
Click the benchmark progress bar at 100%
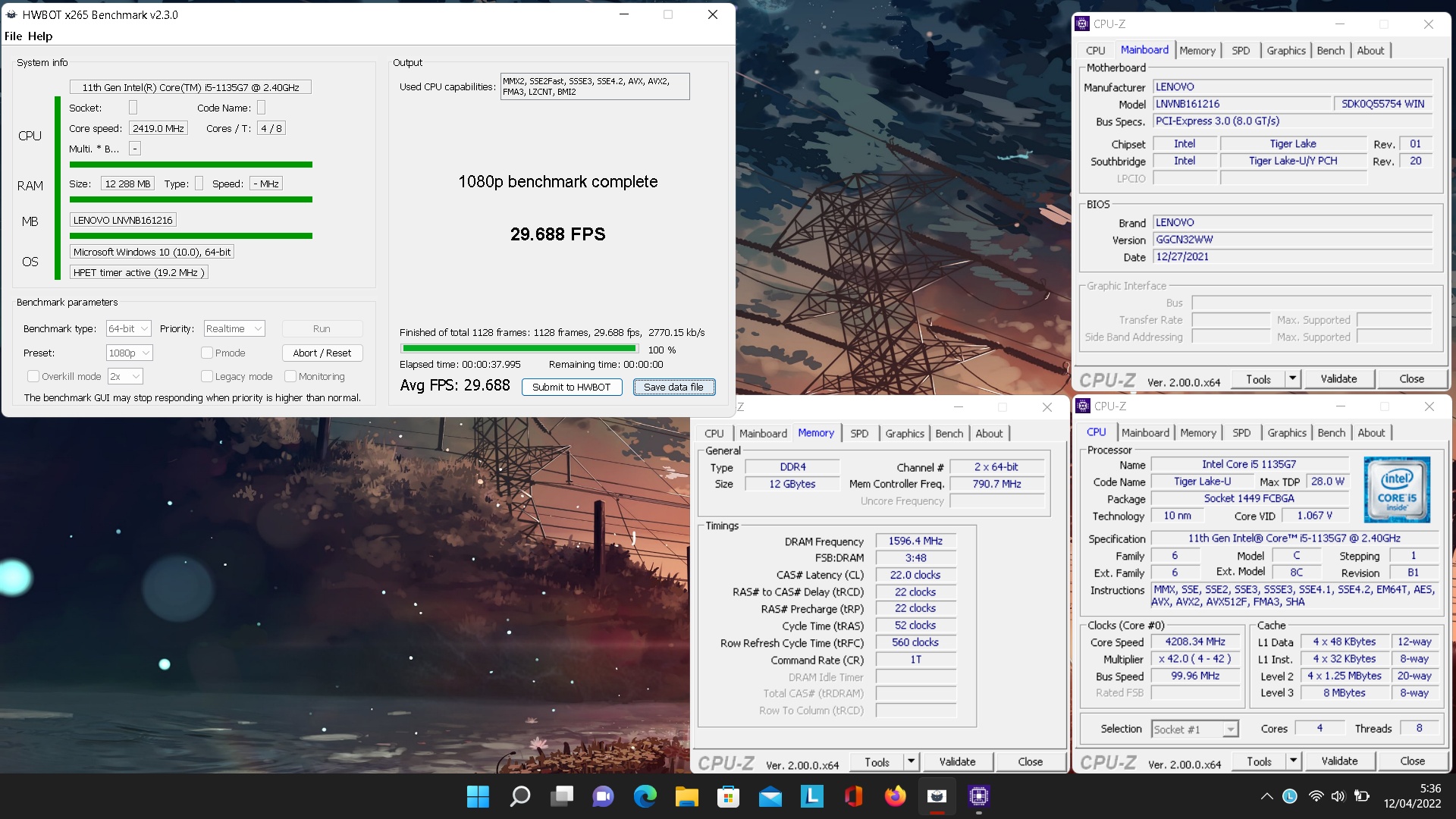(519, 349)
